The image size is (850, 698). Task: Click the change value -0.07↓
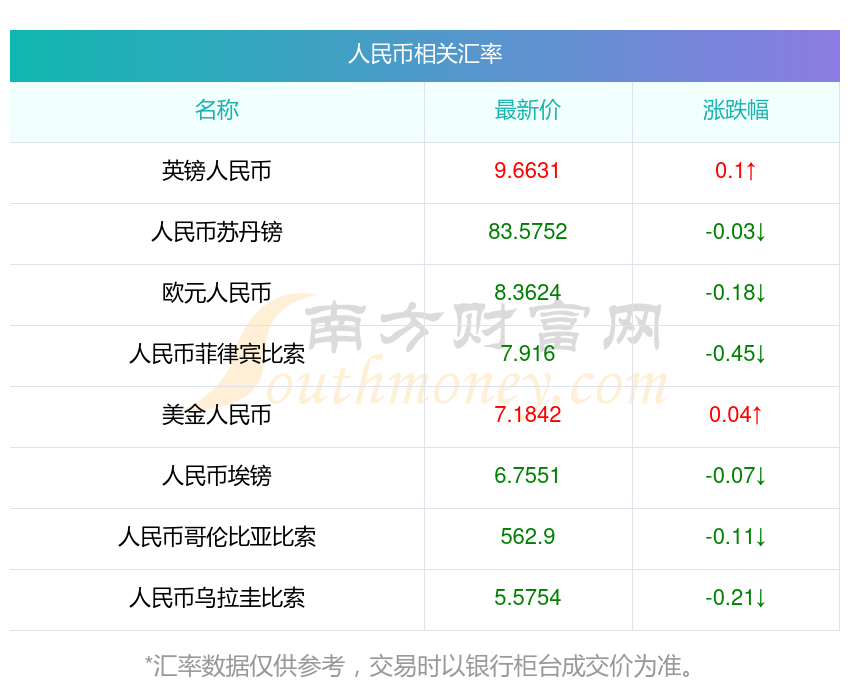coord(736,476)
